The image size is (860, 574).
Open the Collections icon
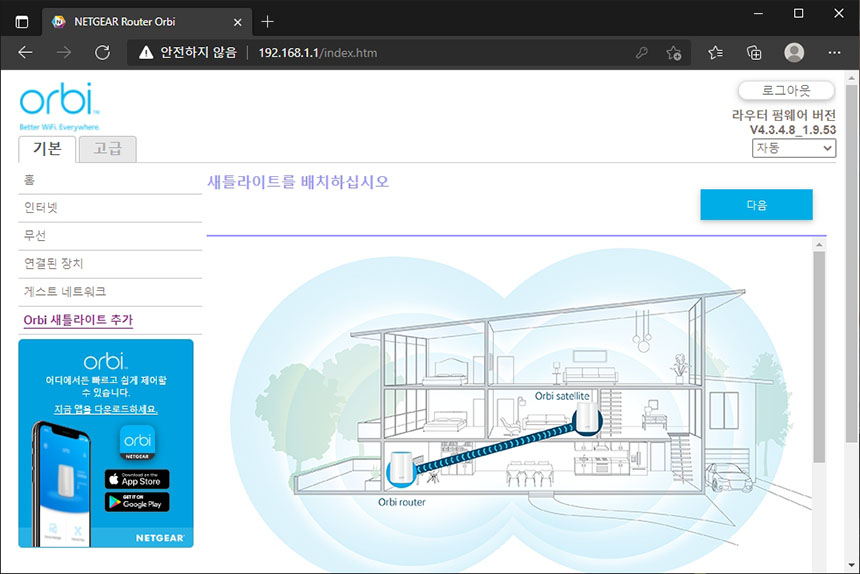[754, 53]
